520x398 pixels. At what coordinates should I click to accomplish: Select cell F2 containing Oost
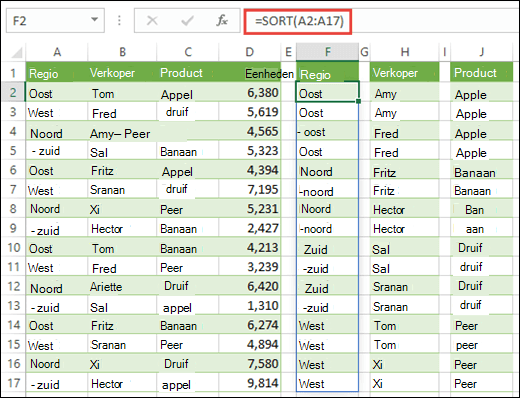(x=327, y=92)
